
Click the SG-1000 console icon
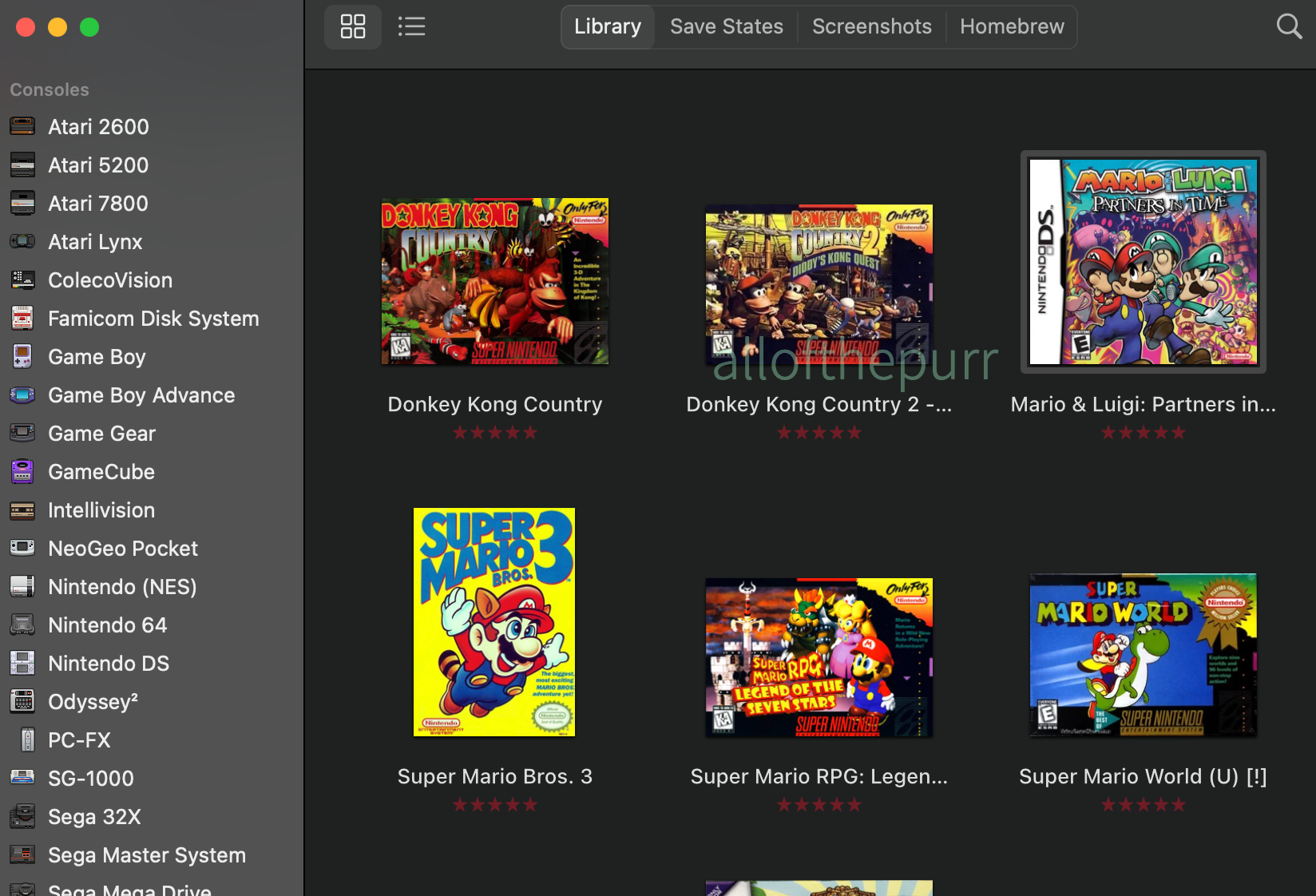coord(22,778)
